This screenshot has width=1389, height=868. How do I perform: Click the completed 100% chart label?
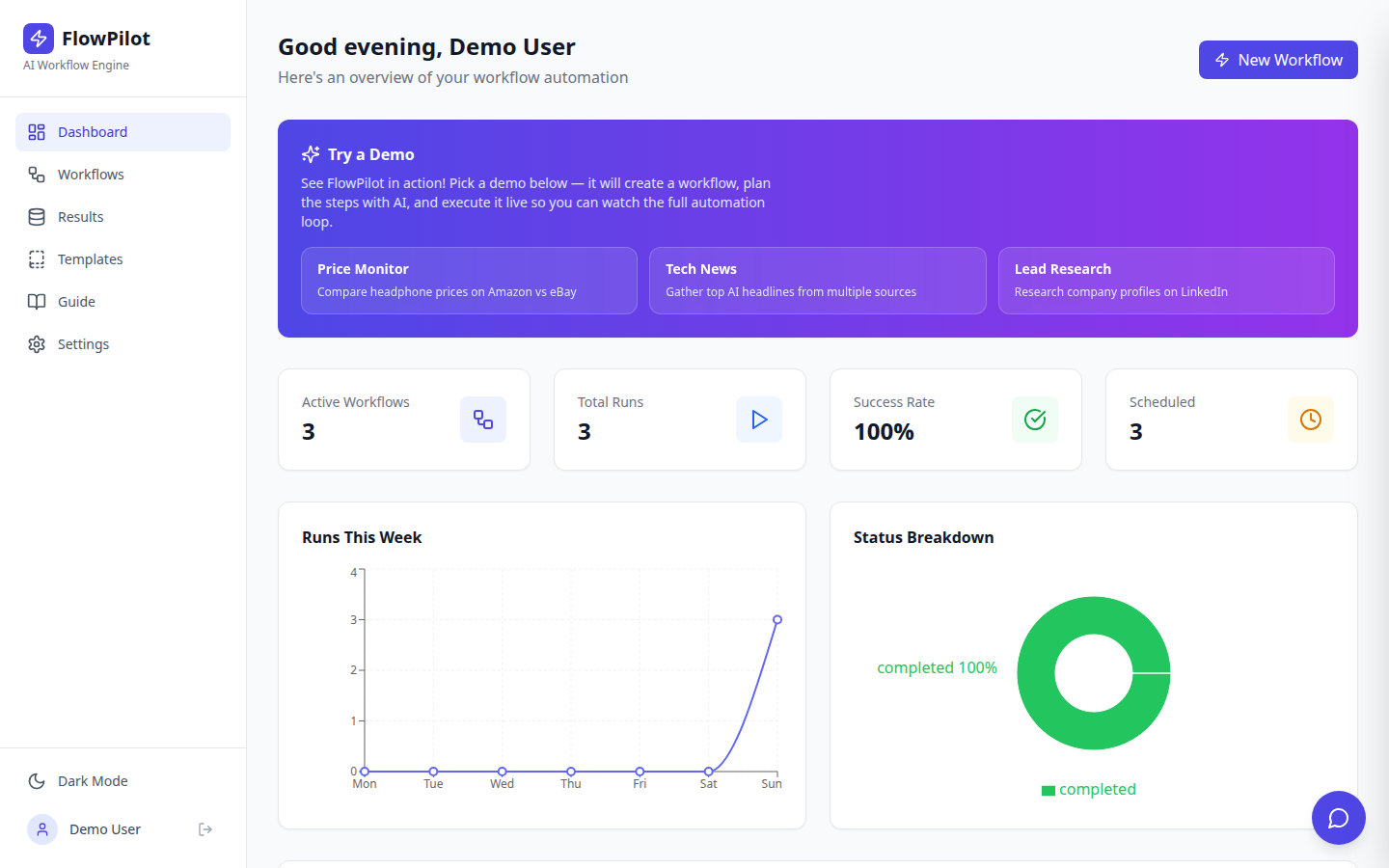click(x=937, y=667)
